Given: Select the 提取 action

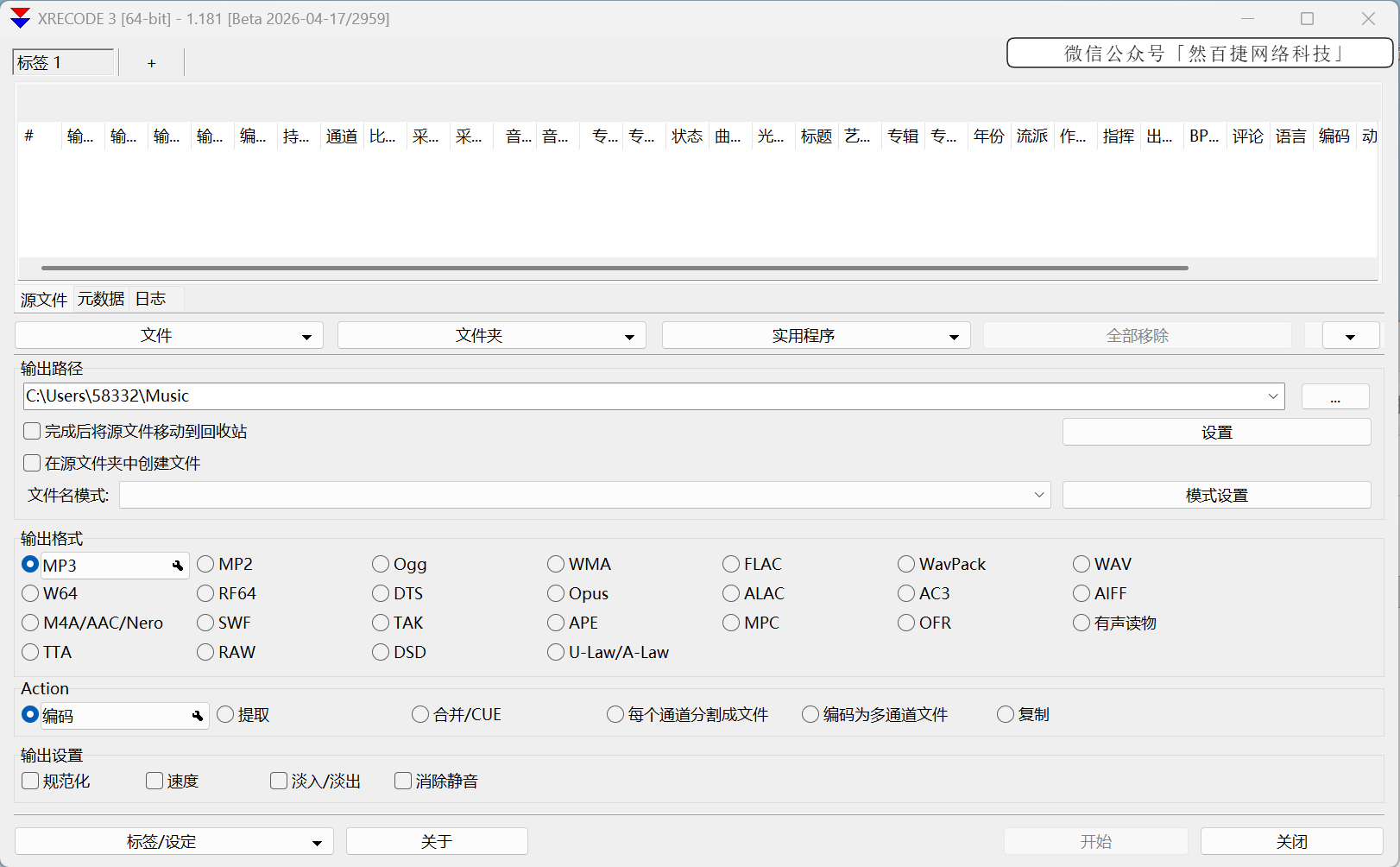Looking at the screenshot, I should click(x=225, y=715).
